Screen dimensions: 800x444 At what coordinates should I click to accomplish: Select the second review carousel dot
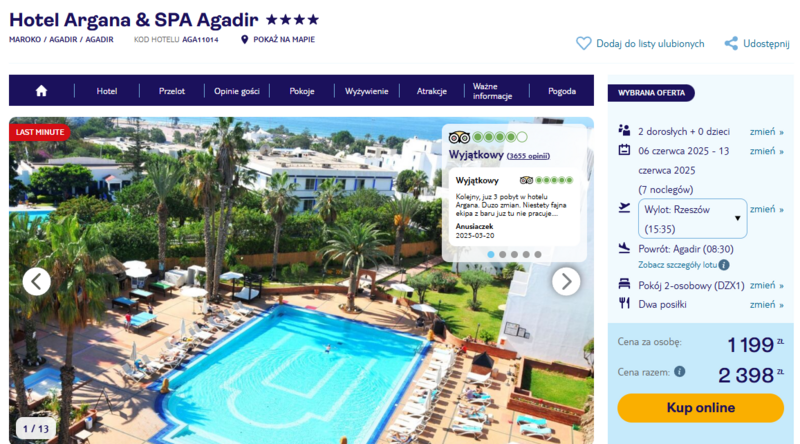[x=503, y=254]
